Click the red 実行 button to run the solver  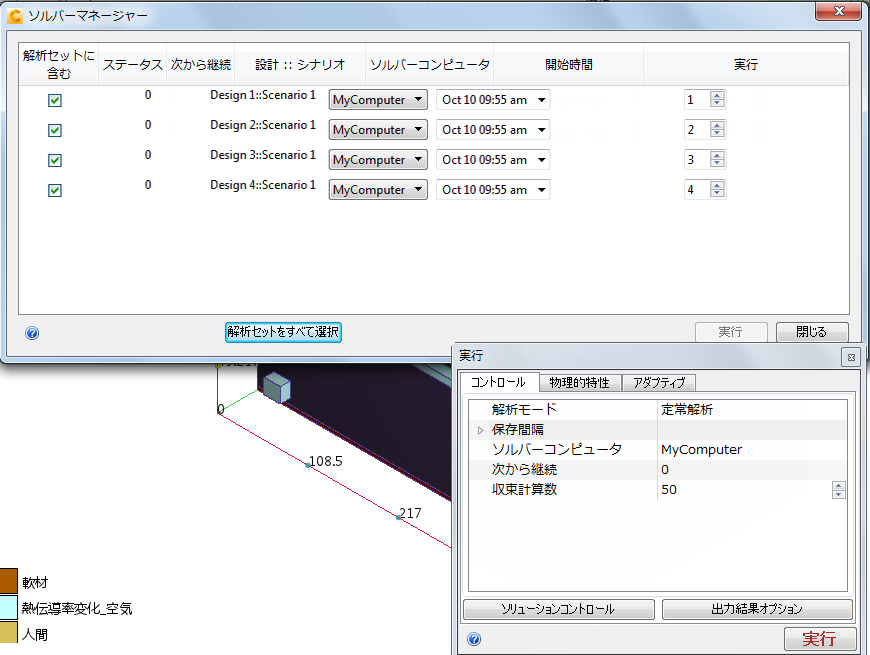click(x=819, y=638)
